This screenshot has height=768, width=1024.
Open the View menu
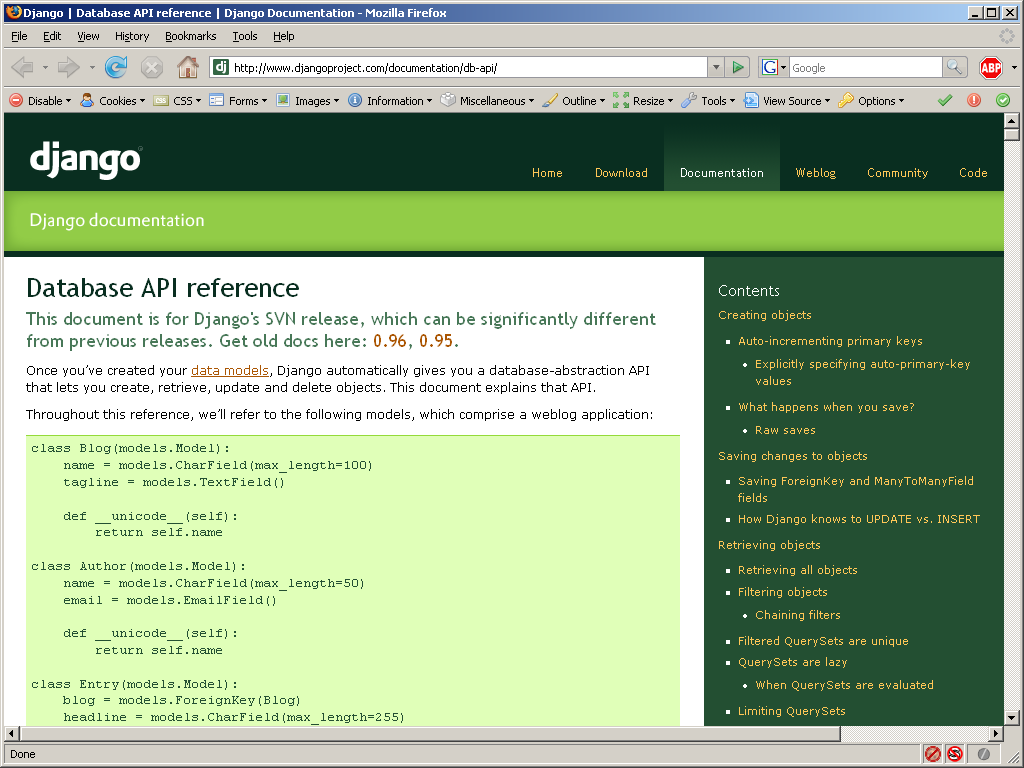click(x=88, y=36)
